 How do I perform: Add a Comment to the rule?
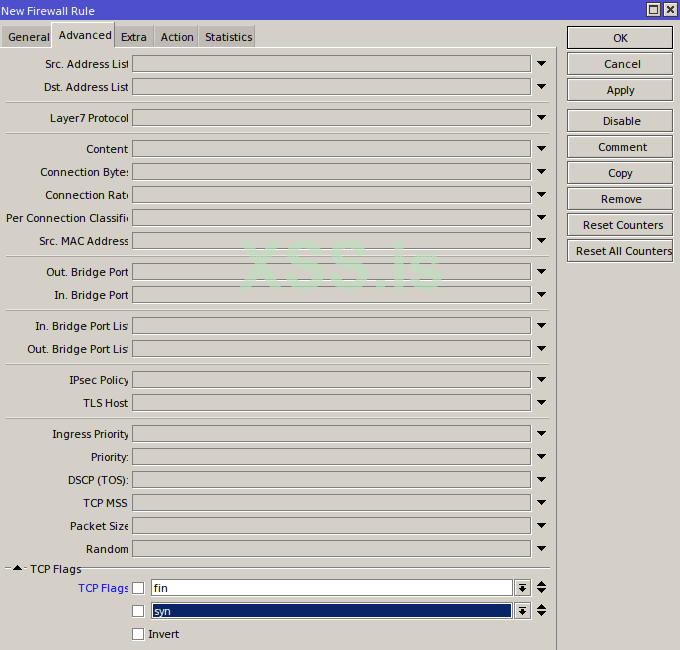click(x=620, y=147)
